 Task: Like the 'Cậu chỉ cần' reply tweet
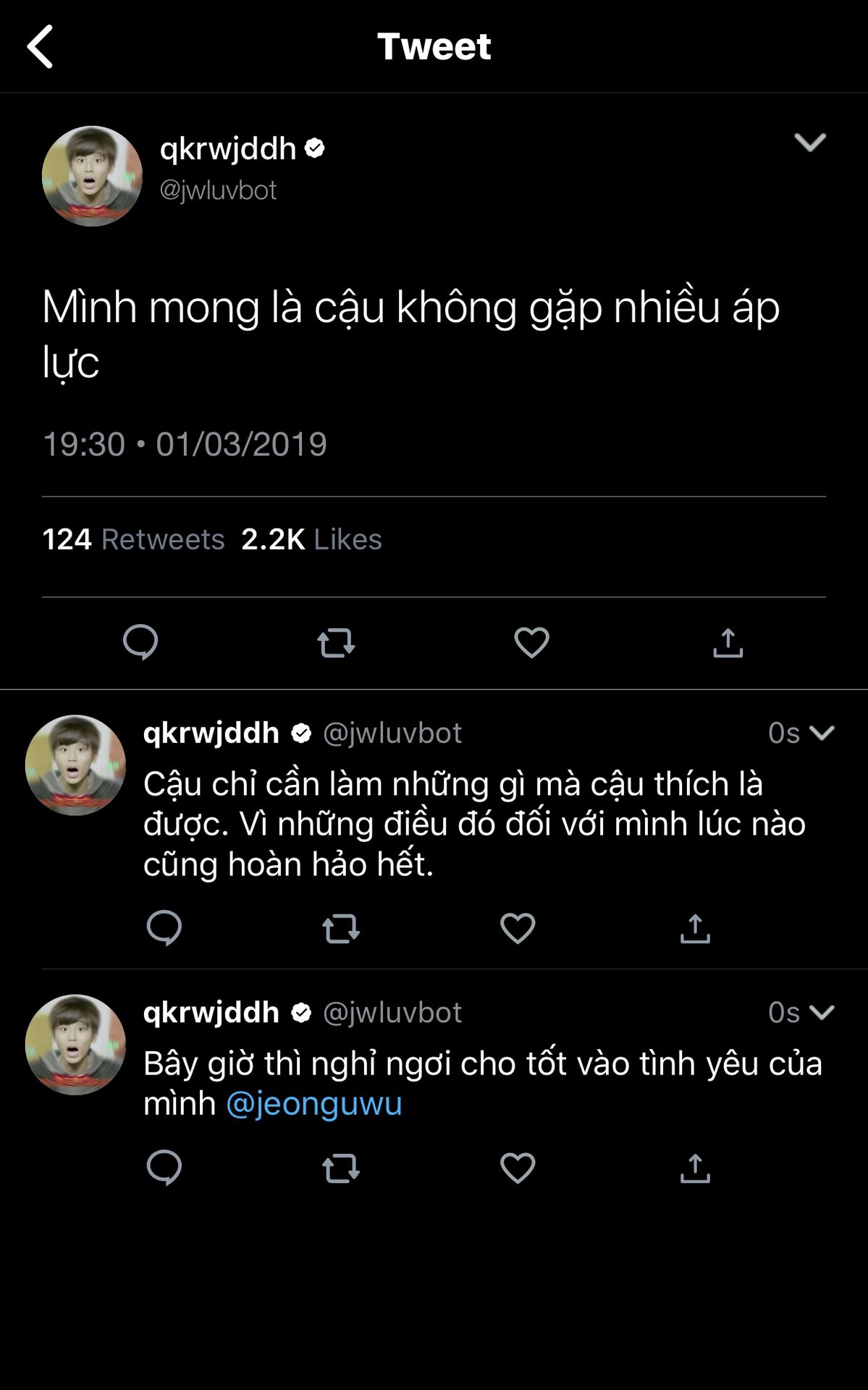click(518, 928)
